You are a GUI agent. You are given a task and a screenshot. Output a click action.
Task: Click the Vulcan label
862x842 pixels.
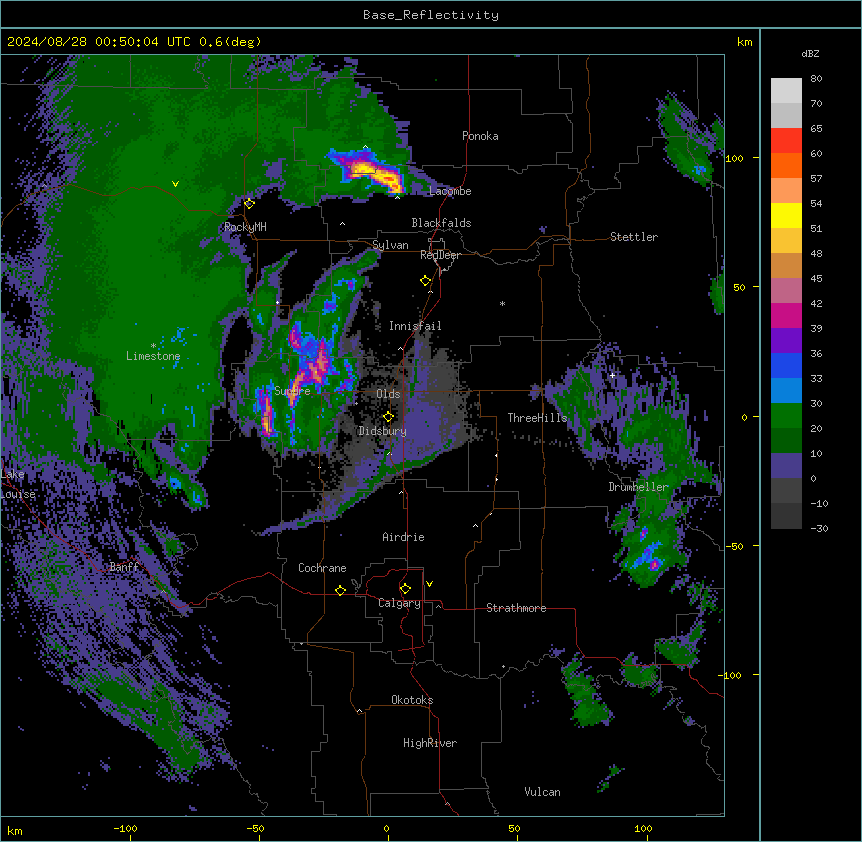(x=543, y=792)
